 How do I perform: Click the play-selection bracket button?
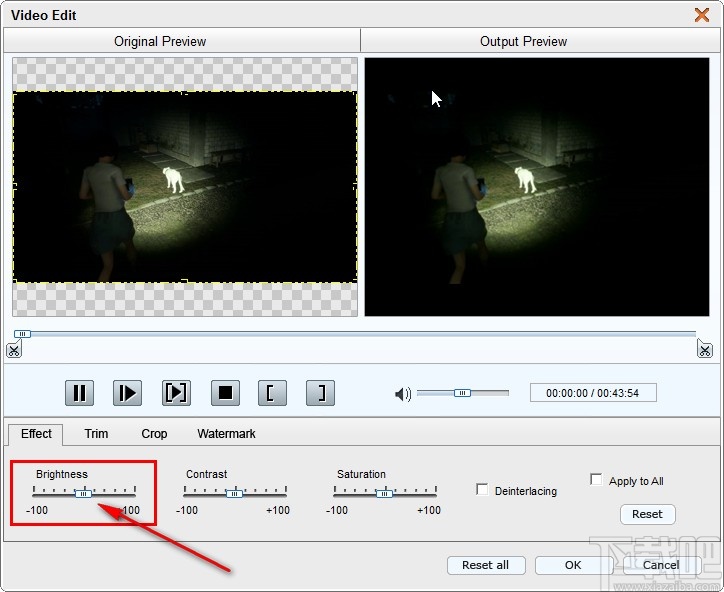(176, 393)
